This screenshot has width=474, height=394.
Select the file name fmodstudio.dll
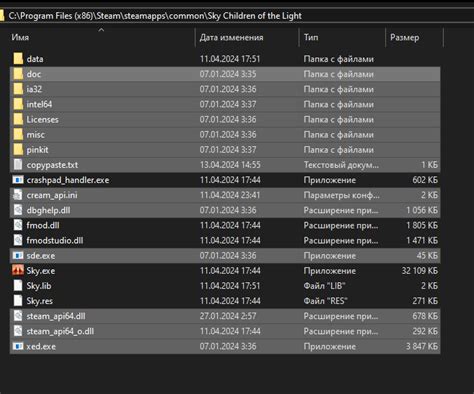[x=55, y=240]
